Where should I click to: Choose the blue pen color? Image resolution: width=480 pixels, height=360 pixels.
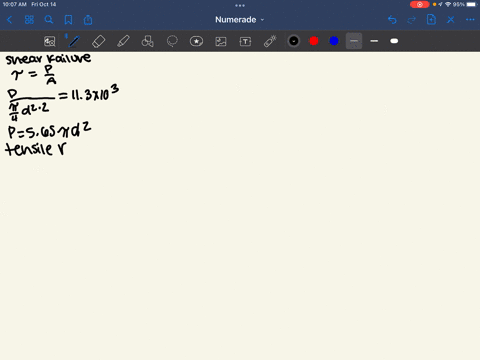[x=334, y=41]
